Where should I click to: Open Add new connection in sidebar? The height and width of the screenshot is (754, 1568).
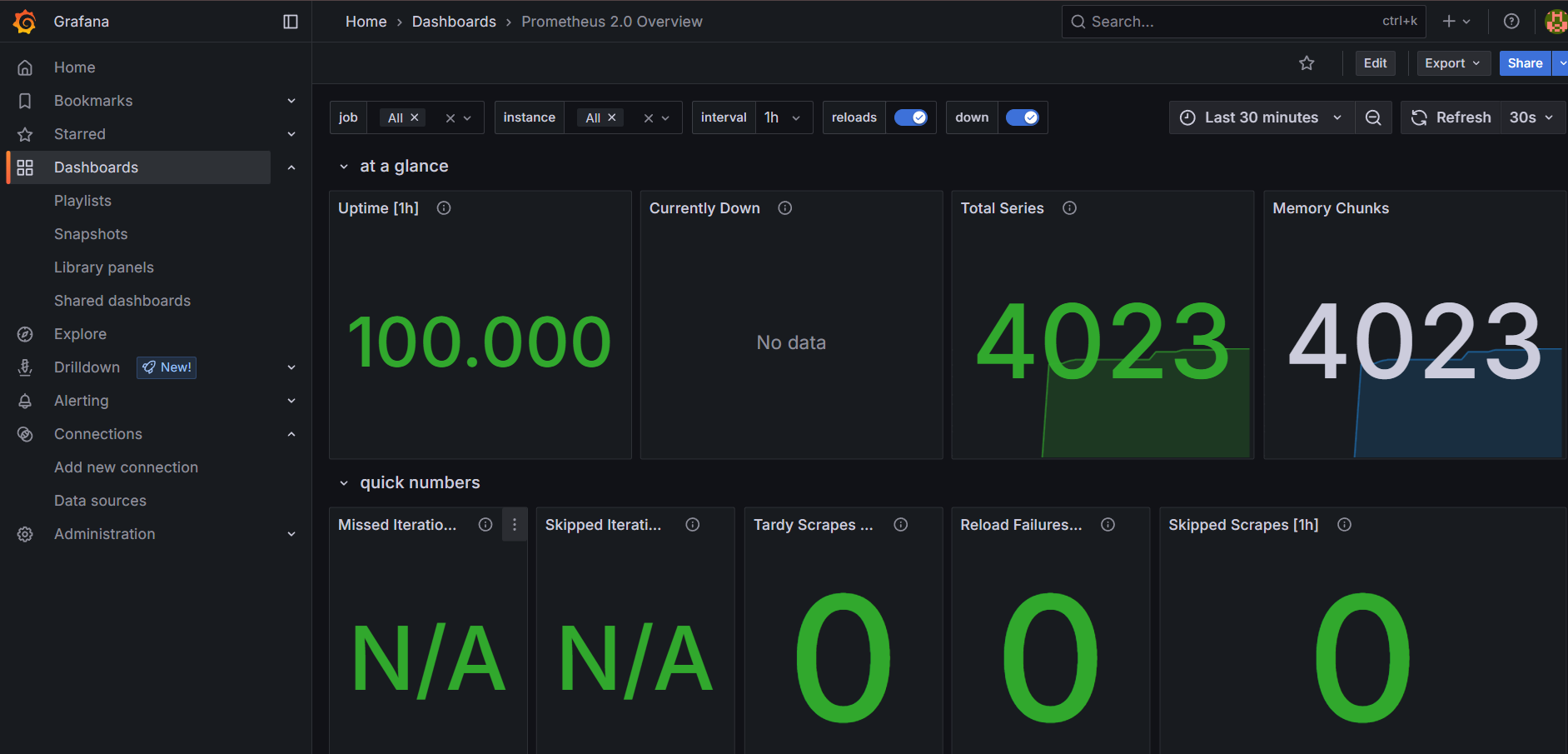coord(126,467)
